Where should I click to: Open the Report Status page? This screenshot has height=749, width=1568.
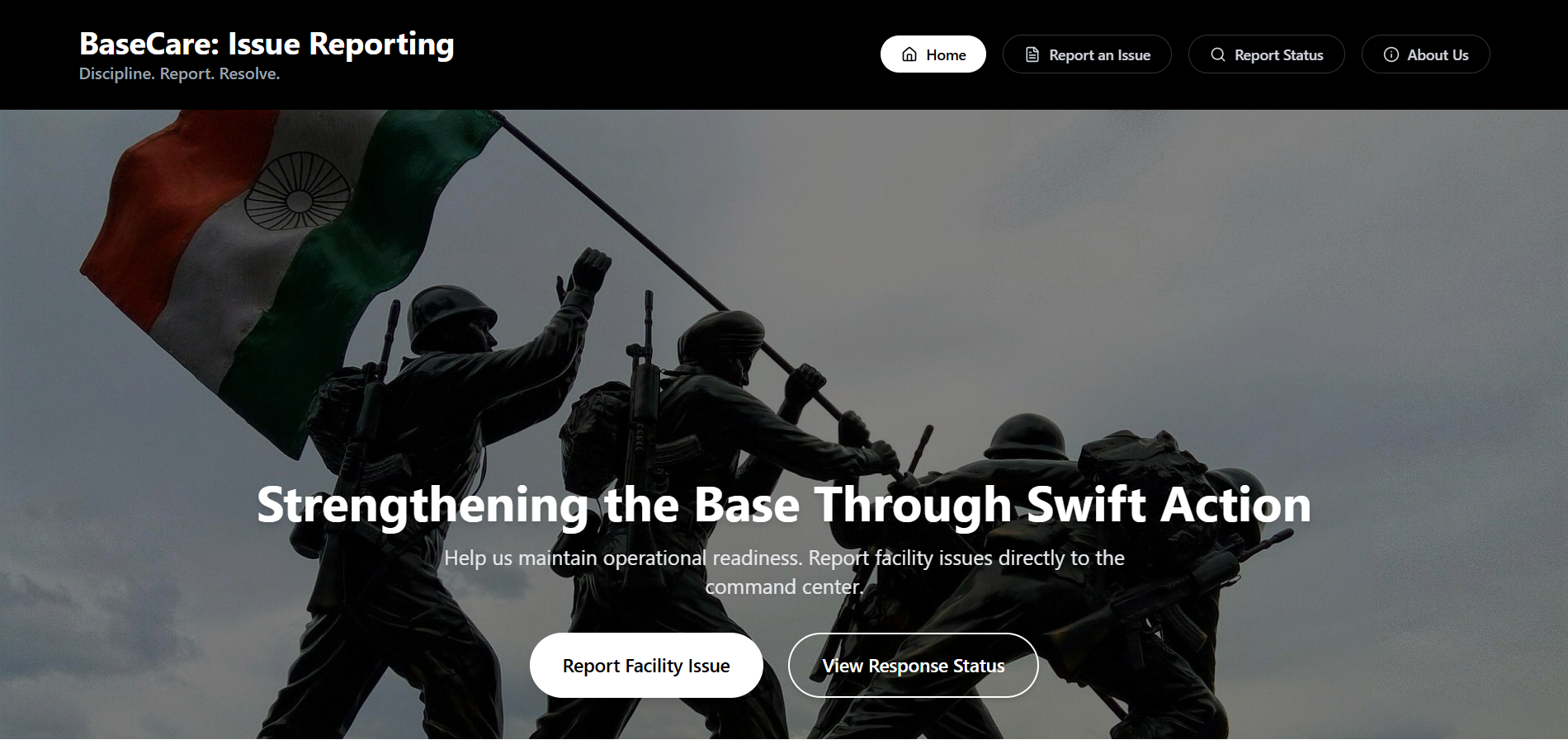[1267, 54]
